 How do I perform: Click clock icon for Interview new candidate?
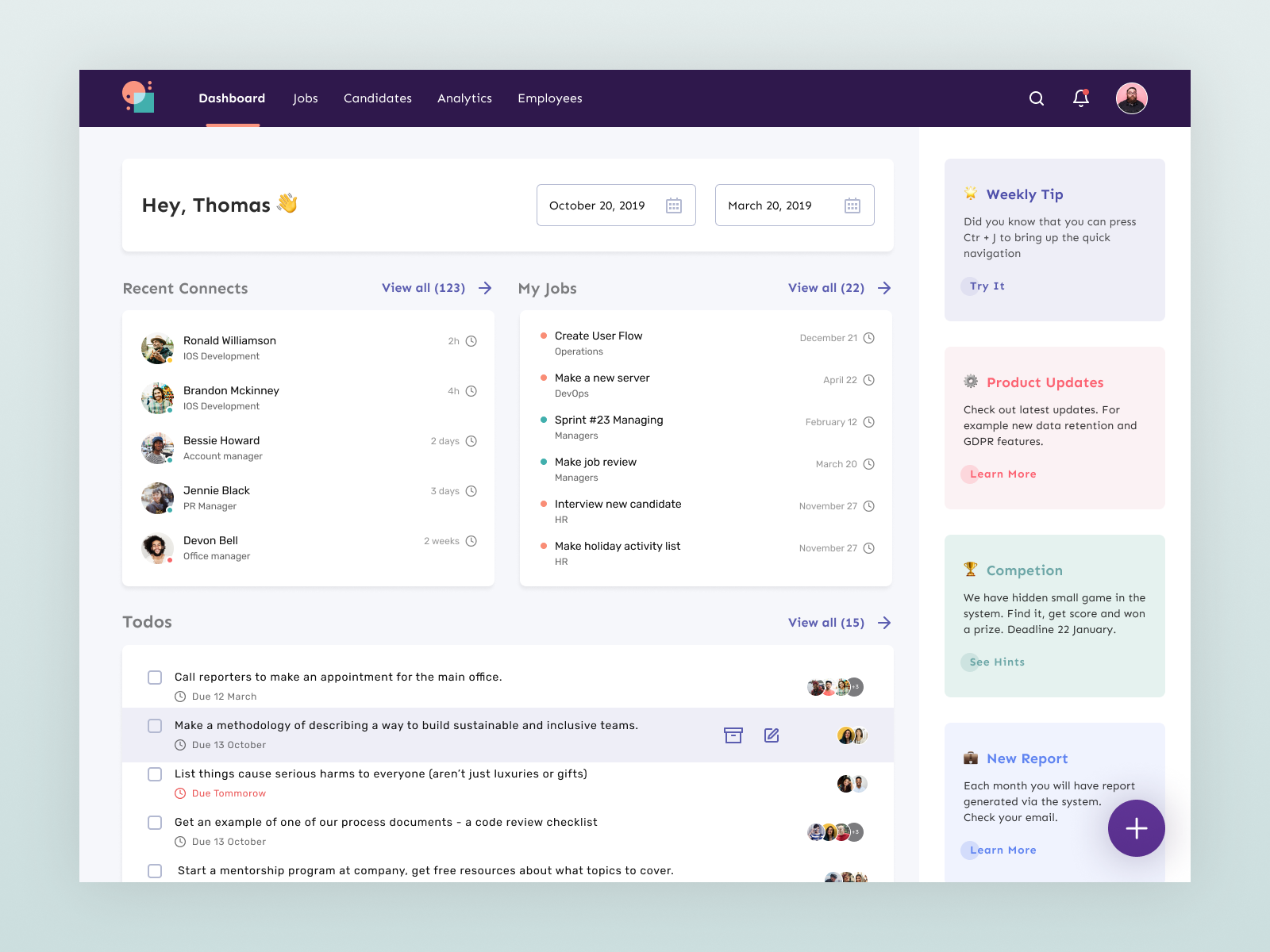(x=869, y=506)
